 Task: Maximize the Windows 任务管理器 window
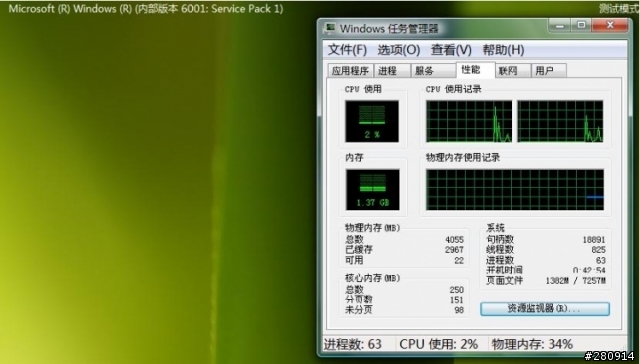coord(581,26)
